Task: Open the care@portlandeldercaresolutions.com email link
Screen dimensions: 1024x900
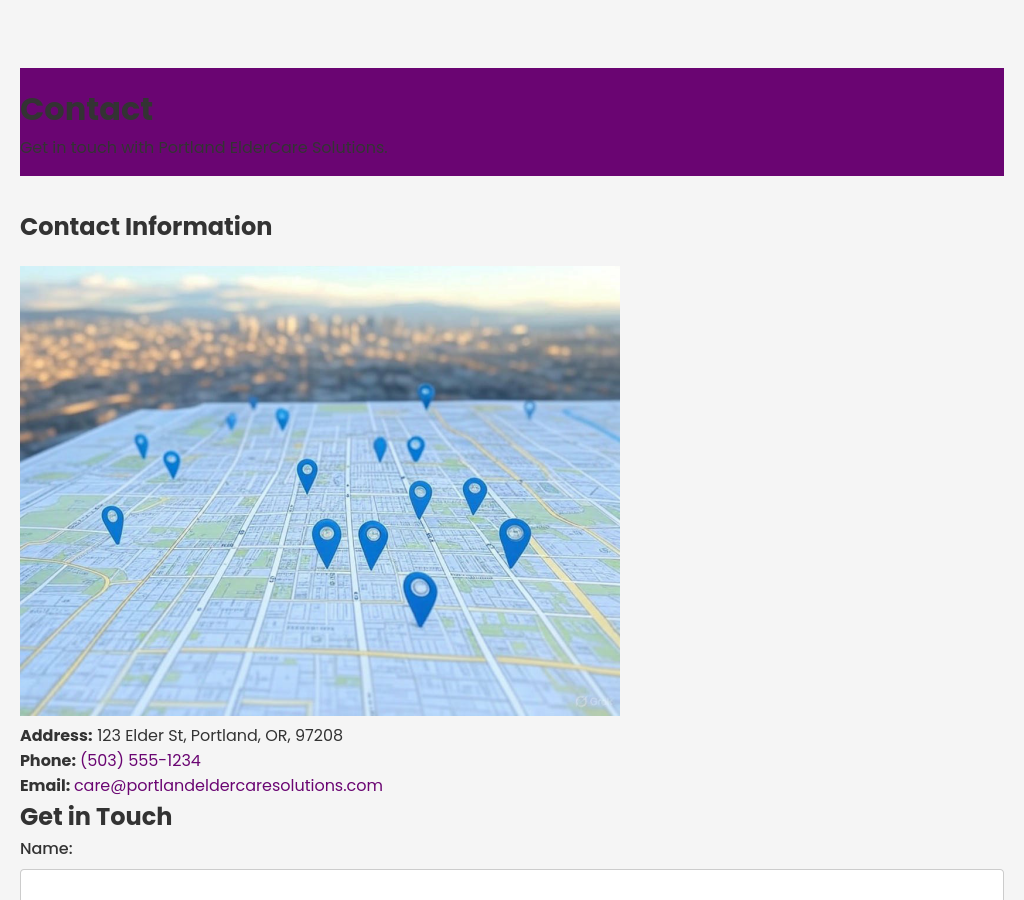Action: coord(228,786)
